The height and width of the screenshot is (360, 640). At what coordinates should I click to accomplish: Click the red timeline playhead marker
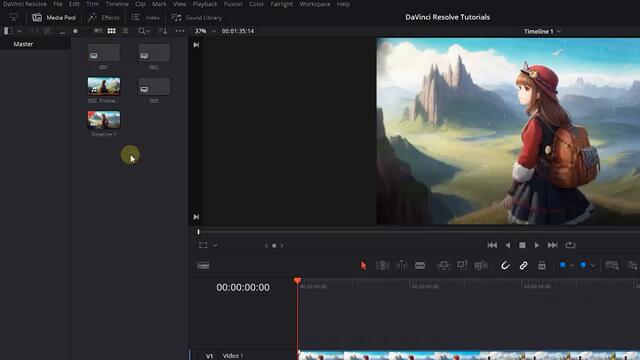[298, 280]
